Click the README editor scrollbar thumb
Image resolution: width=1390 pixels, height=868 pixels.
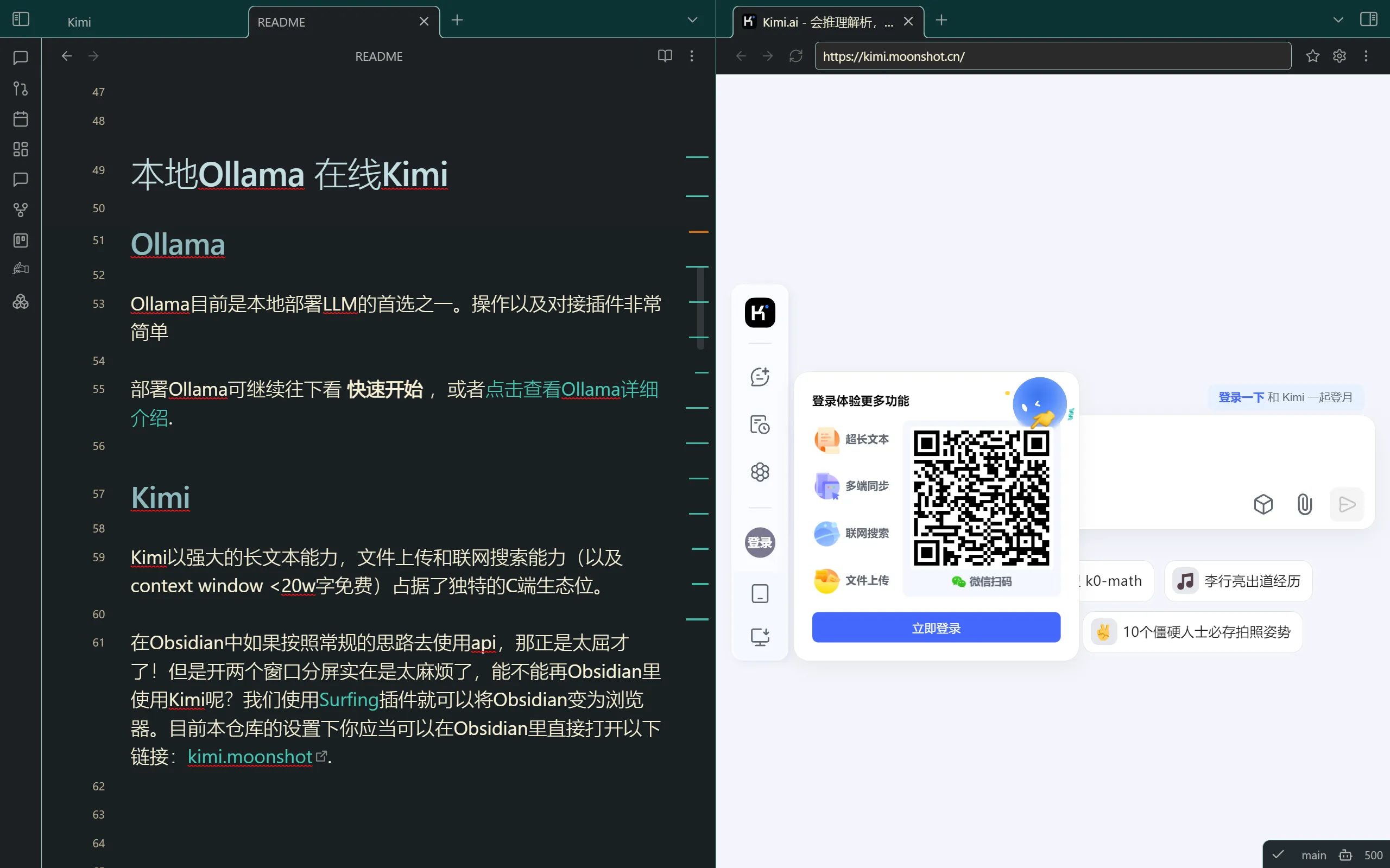700,308
